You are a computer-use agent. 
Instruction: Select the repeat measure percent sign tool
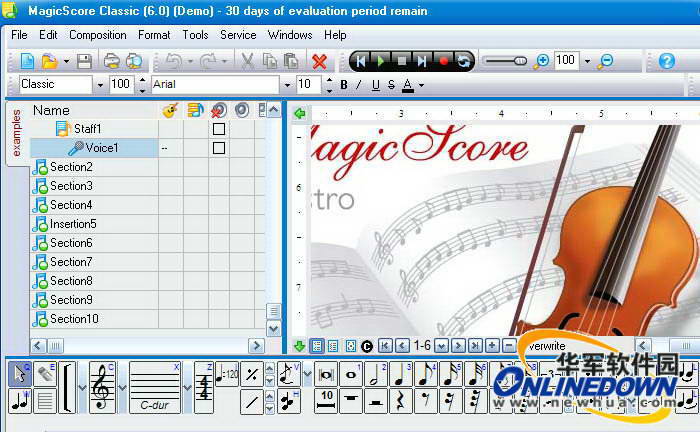[x=252, y=374]
